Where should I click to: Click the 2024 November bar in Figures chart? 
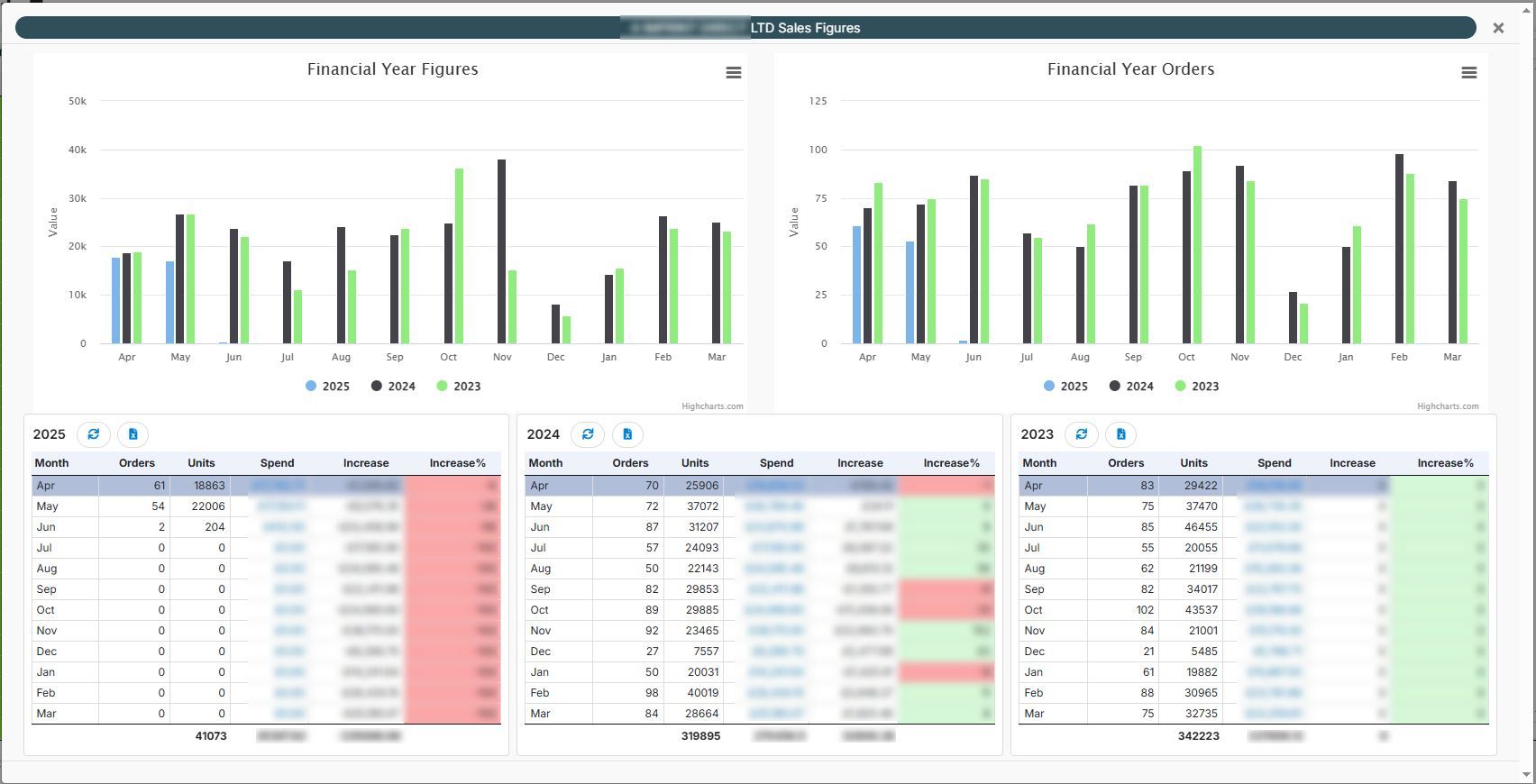pyautogui.click(x=501, y=252)
